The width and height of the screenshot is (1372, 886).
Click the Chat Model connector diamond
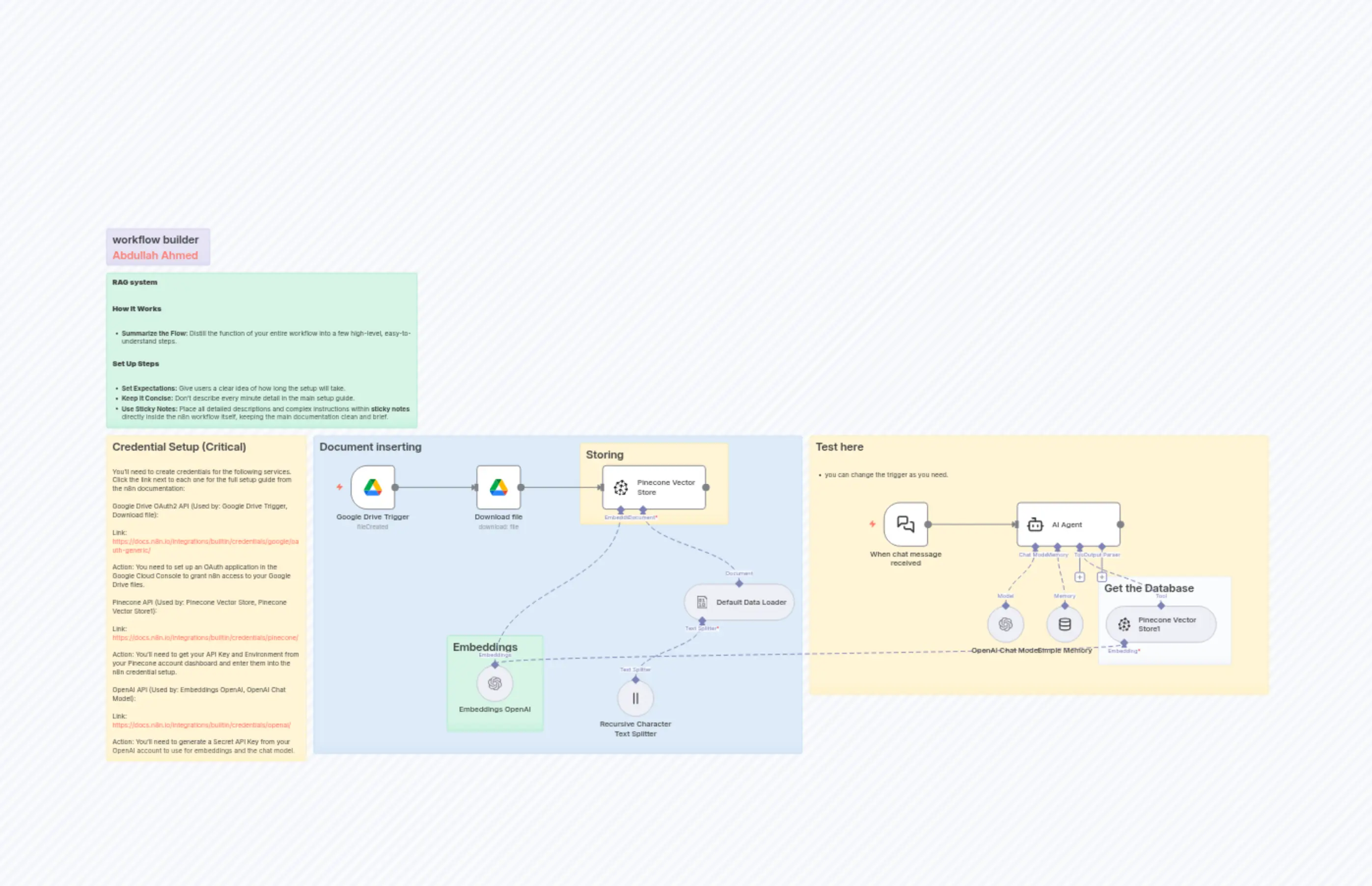point(1035,546)
